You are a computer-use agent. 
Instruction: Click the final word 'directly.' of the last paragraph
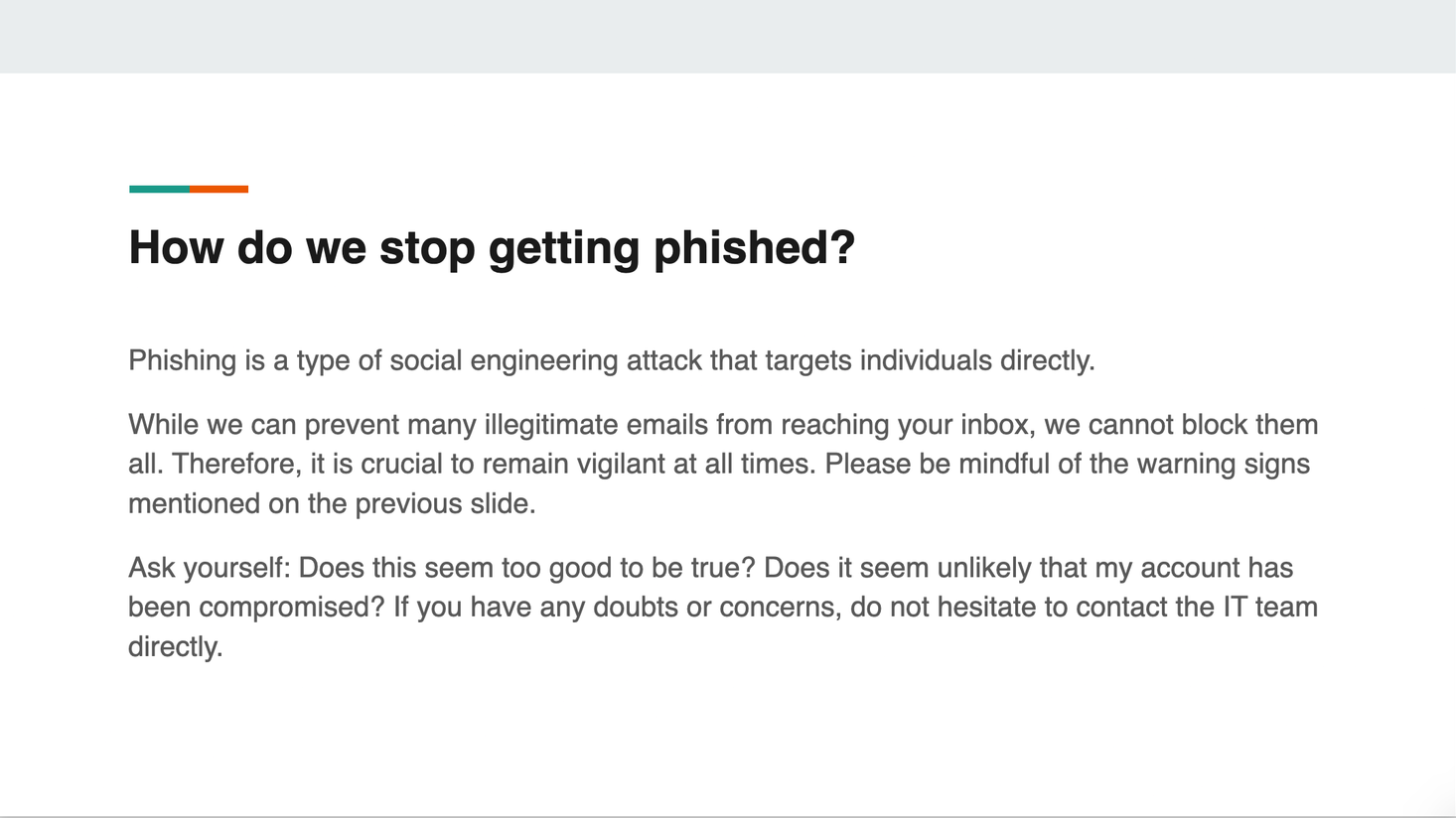[x=176, y=647]
